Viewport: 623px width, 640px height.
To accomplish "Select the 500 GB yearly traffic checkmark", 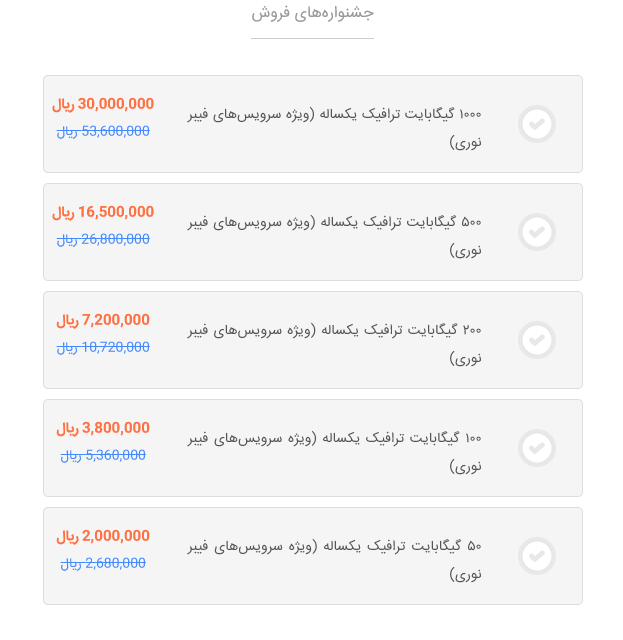I will (536, 232).
